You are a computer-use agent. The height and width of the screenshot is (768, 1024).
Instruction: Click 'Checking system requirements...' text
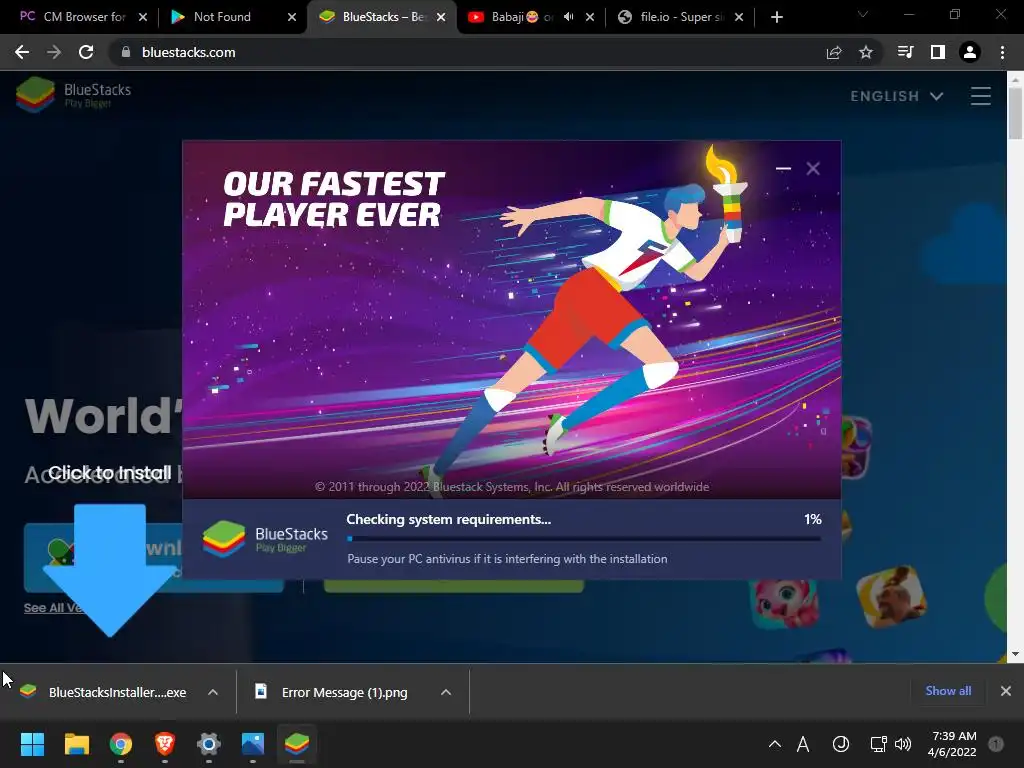449,519
